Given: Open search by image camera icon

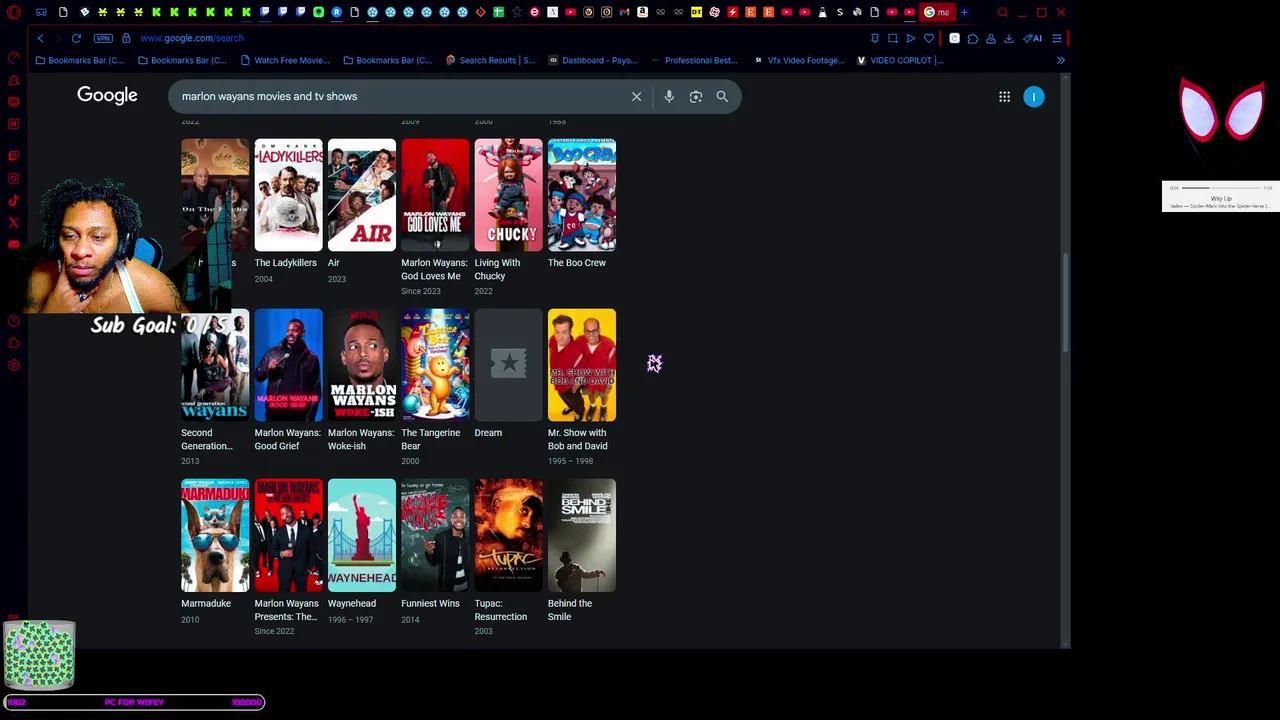Looking at the screenshot, I should 696,97.
